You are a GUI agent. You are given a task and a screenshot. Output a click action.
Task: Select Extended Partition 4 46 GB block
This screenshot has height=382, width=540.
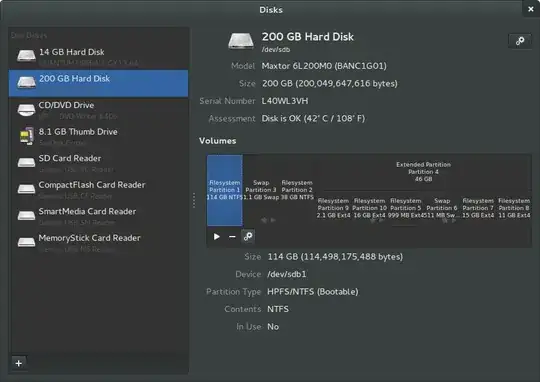point(423,172)
